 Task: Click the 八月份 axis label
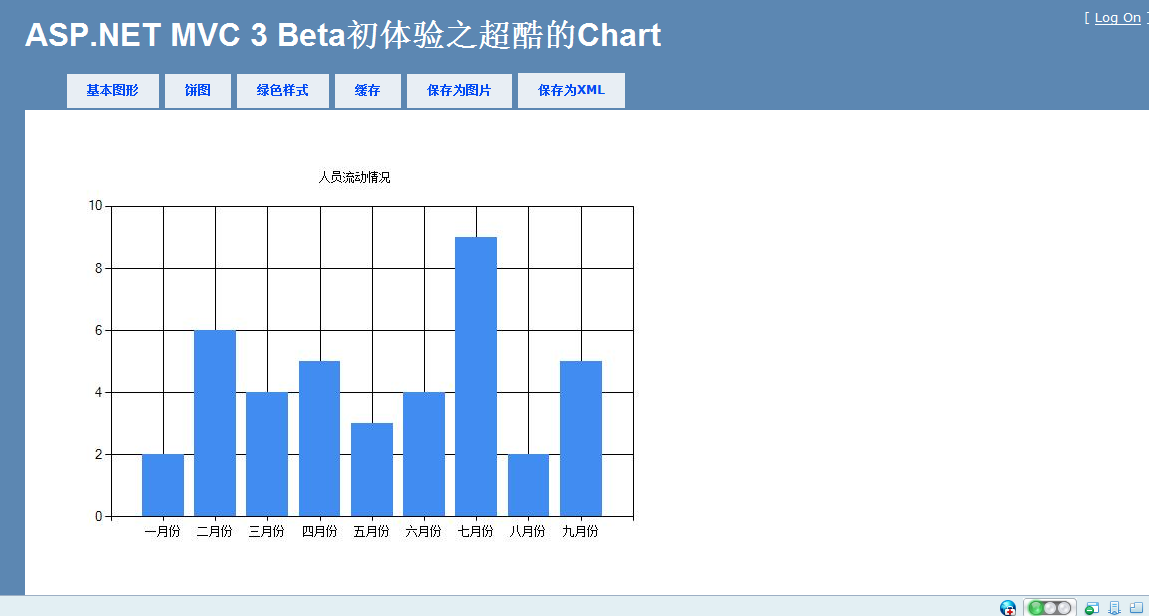tap(528, 531)
